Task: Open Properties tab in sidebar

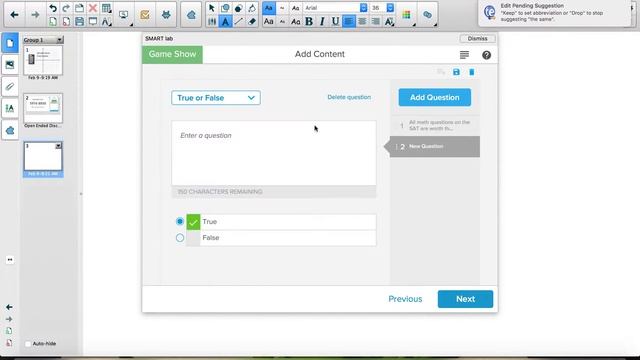Action: (x=10, y=109)
